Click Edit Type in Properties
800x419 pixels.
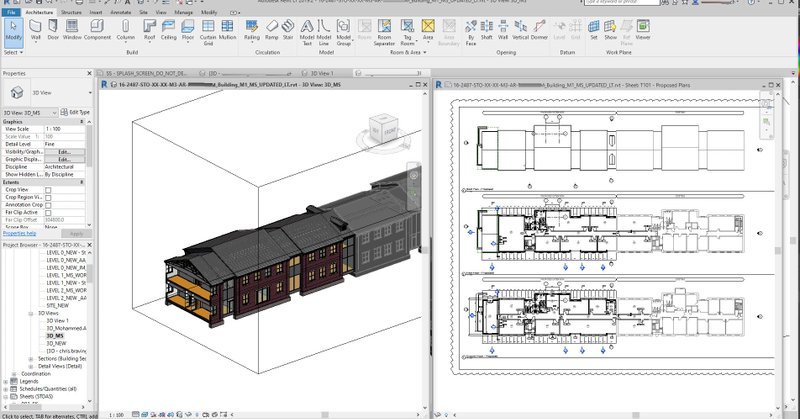pos(75,112)
